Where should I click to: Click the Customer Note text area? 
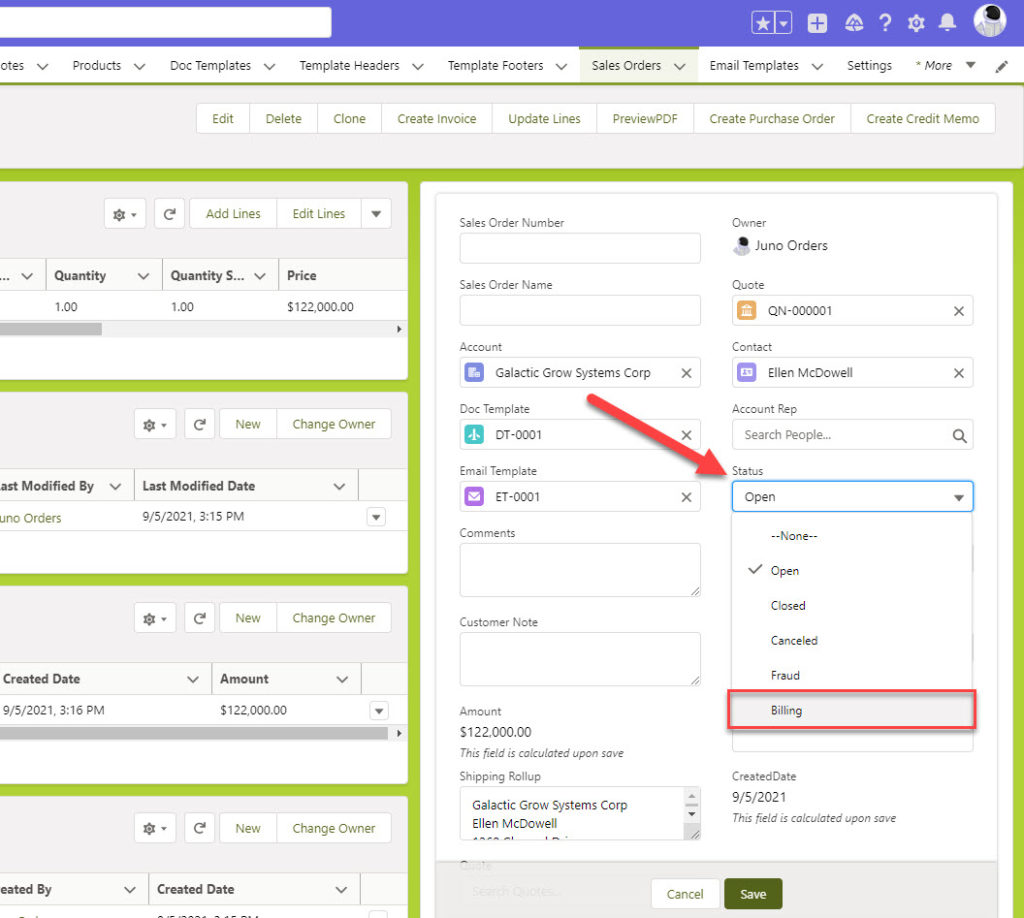click(x=580, y=659)
